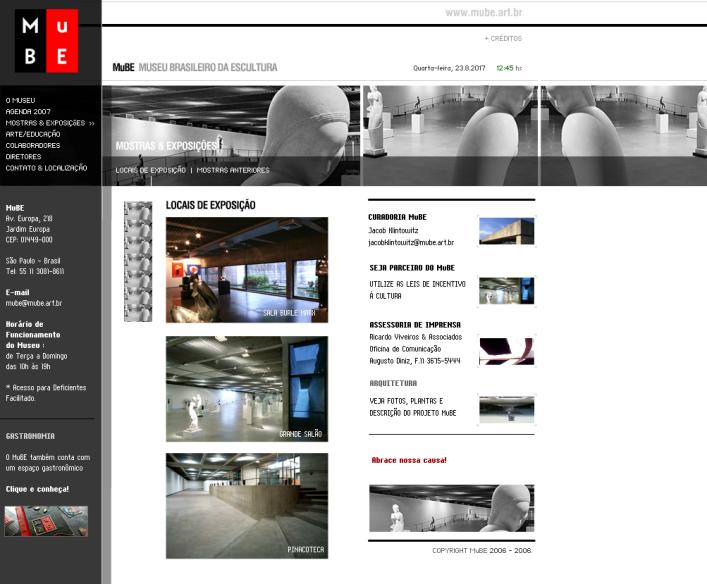Click the Assessoria de Imprensa heading
Viewport: 707px width, 584px height.
(x=415, y=325)
